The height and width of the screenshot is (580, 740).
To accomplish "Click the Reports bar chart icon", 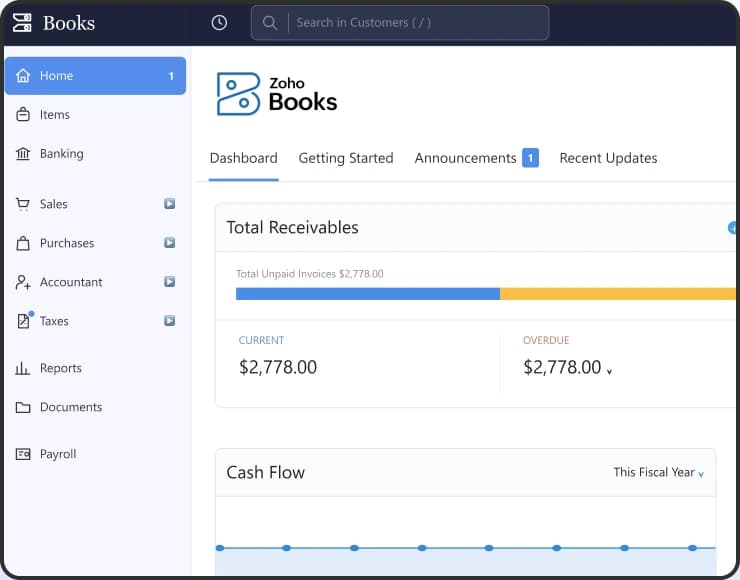I will tap(22, 368).
